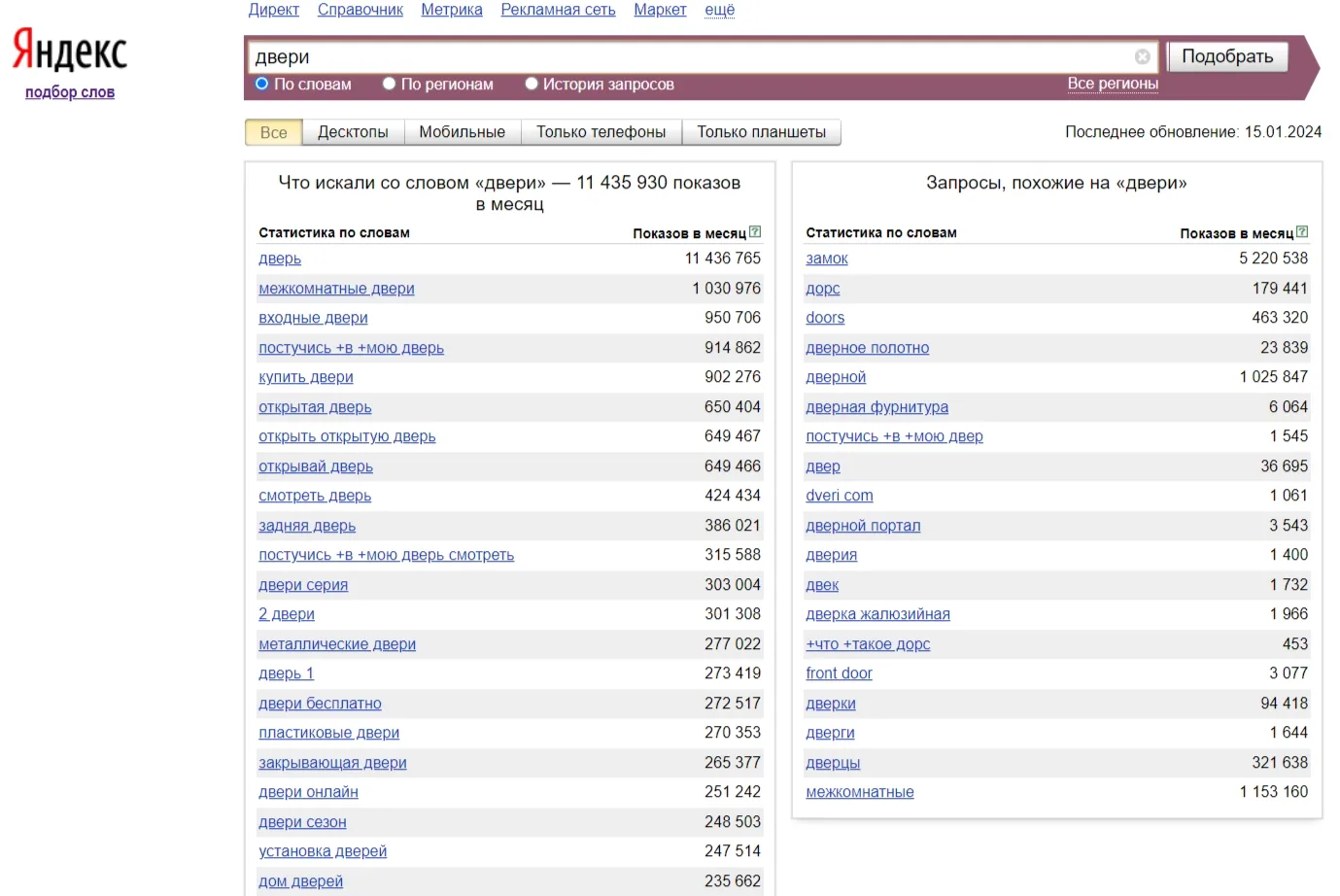Open the 'постучись +в +мою дверь' link

[351, 348]
